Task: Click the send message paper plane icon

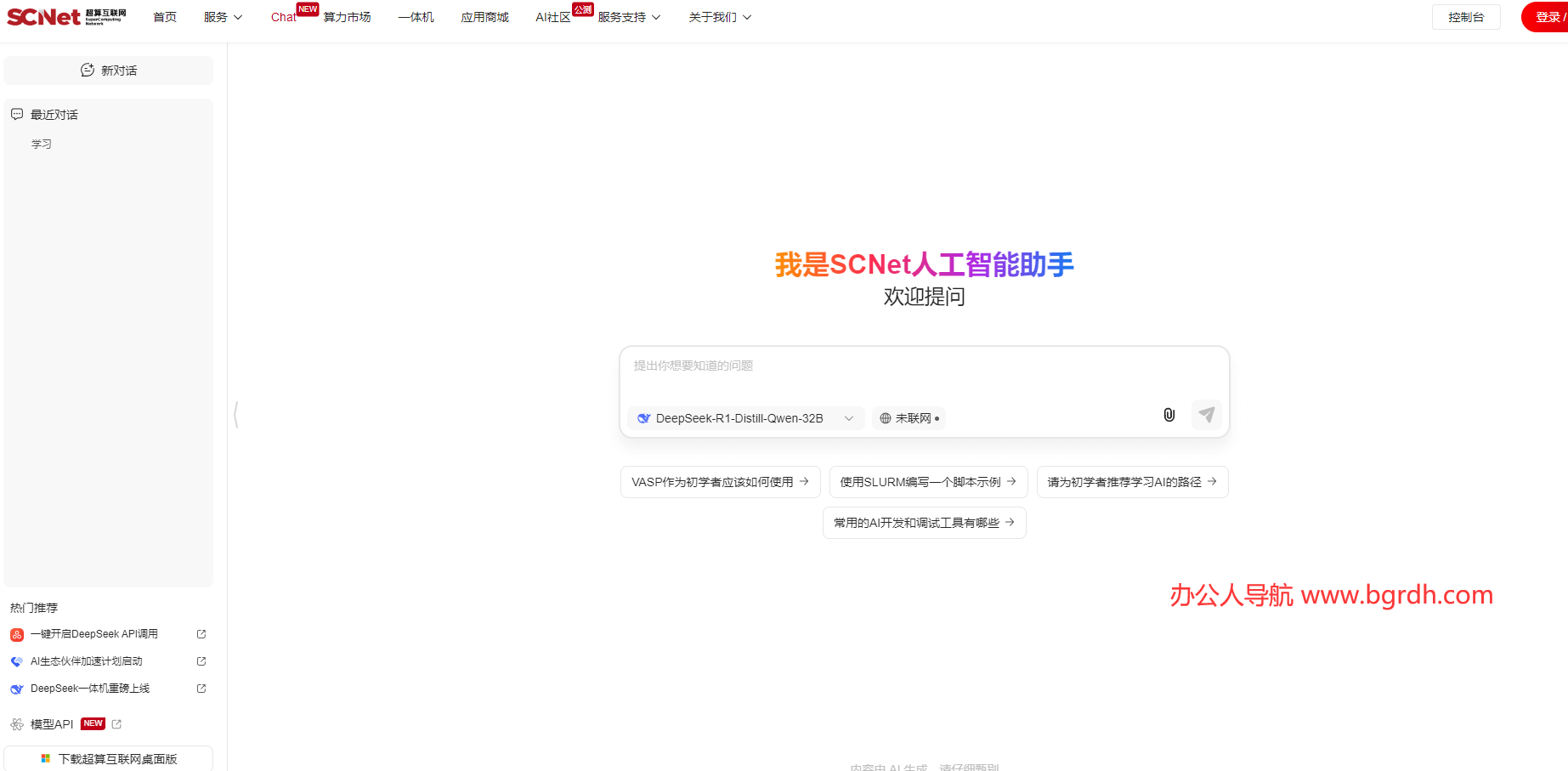Action: point(1206,415)
